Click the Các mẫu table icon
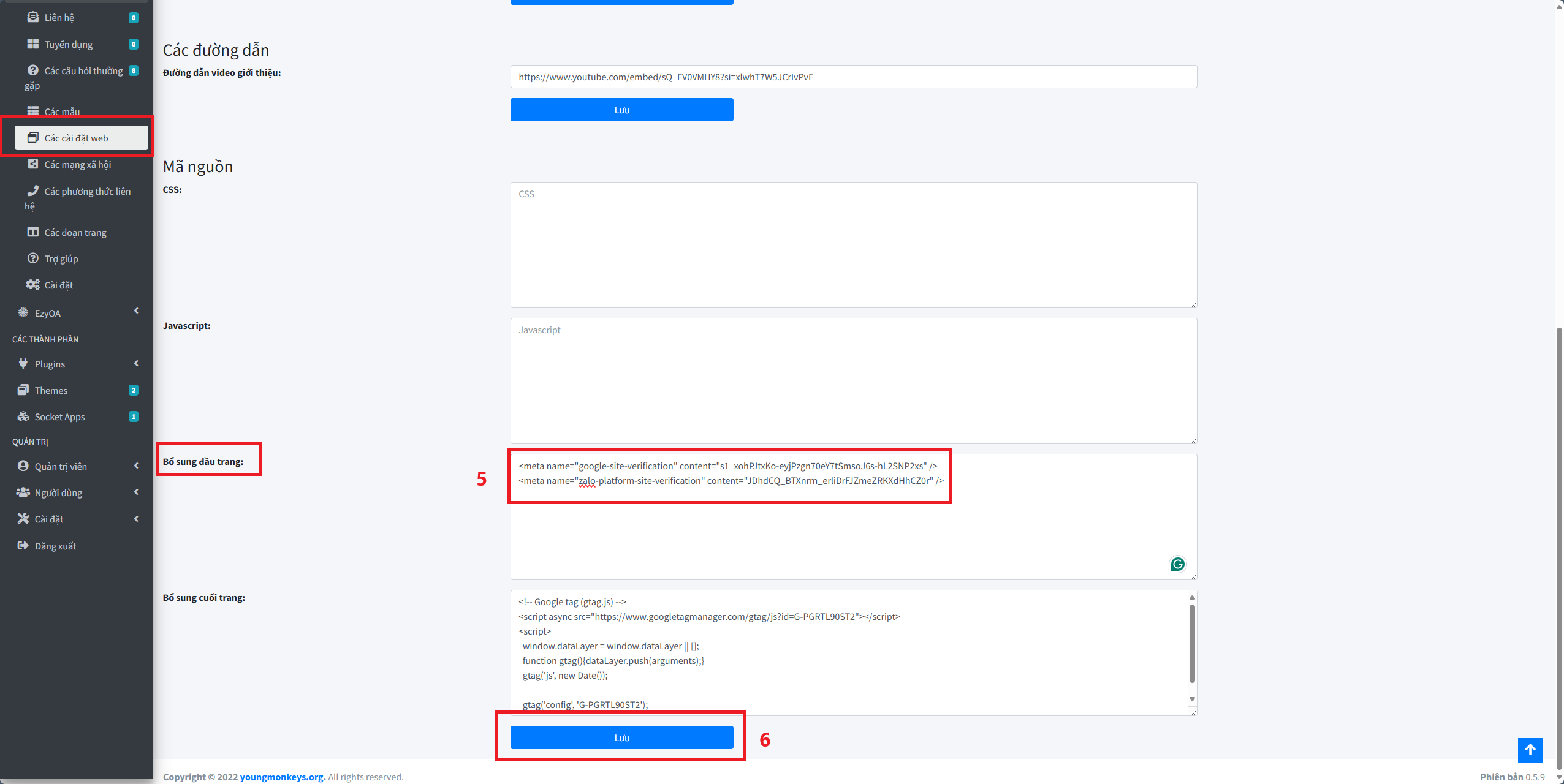The height and width of the screenshot is (784, 1564). pyautogui.click(x=33, y=111)
